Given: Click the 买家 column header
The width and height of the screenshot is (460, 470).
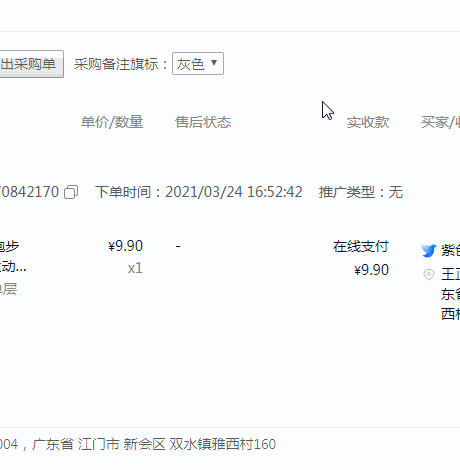Looking at the screenshot, I should tap(440, 122).
